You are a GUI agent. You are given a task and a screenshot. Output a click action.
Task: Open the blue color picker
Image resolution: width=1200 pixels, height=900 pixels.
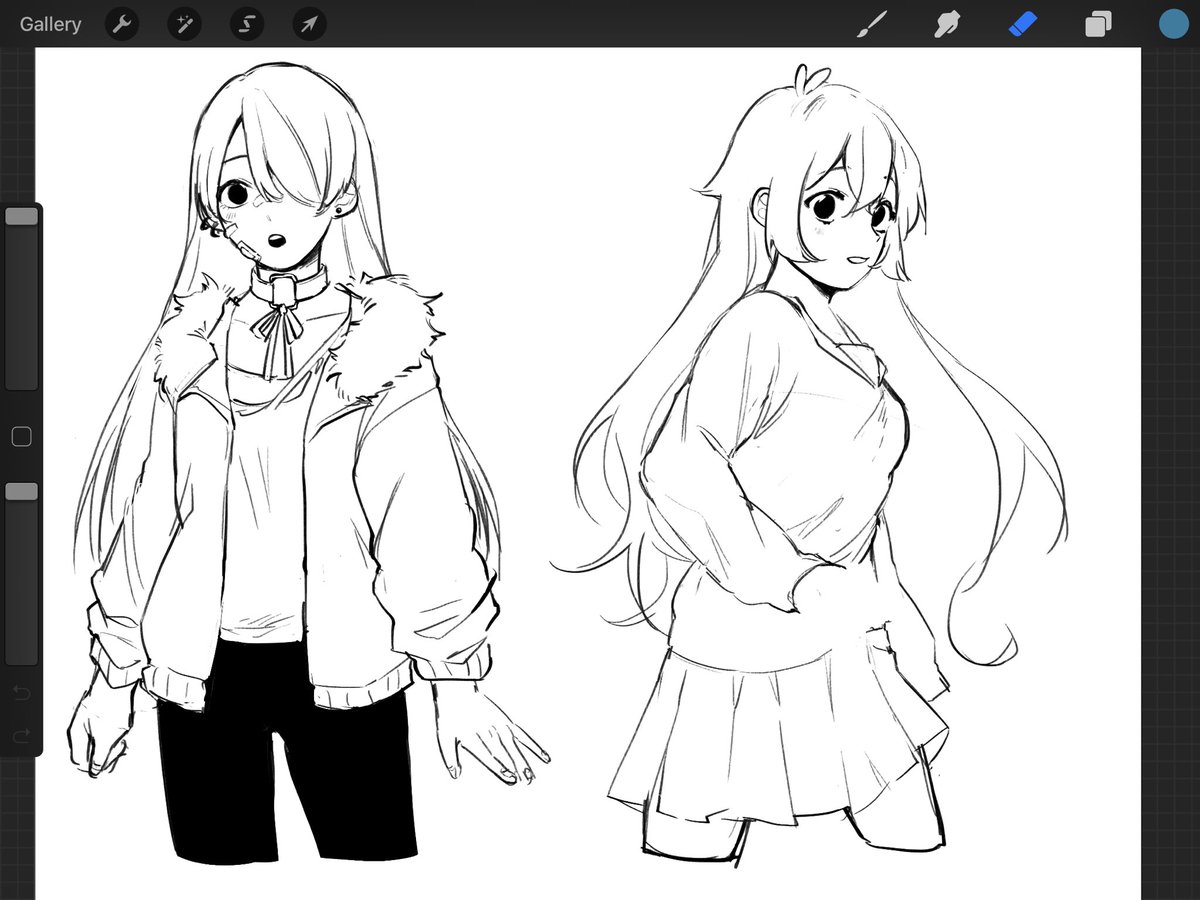1173,24
